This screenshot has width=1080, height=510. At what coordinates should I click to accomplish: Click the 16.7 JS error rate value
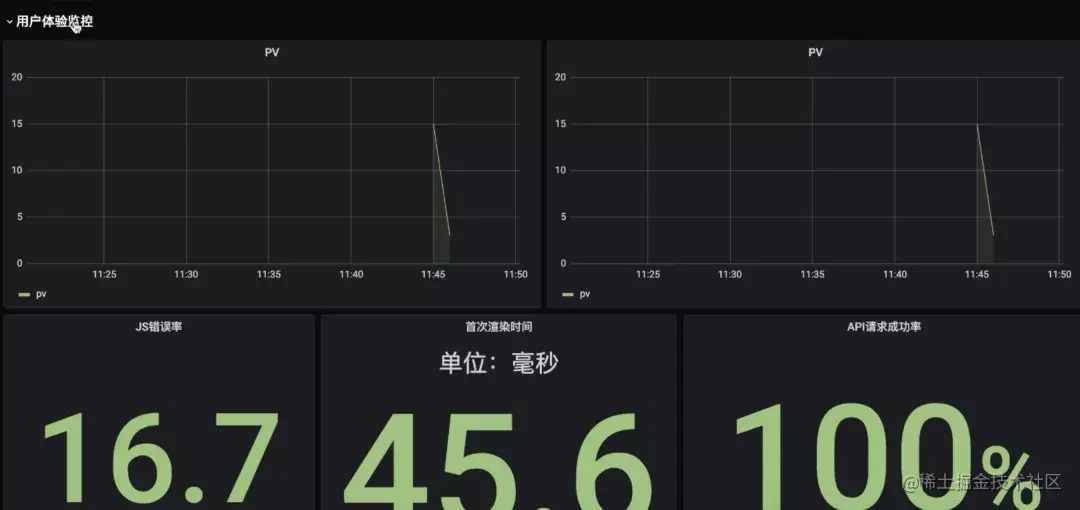tap(161, 458)
